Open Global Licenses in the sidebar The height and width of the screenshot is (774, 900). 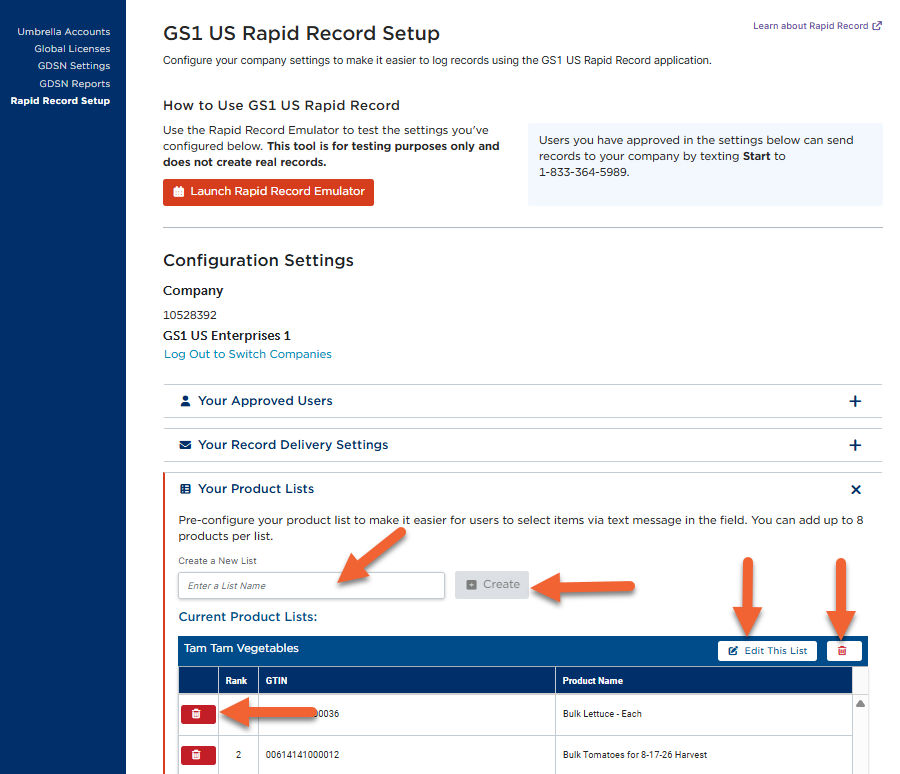pos(72,49)
